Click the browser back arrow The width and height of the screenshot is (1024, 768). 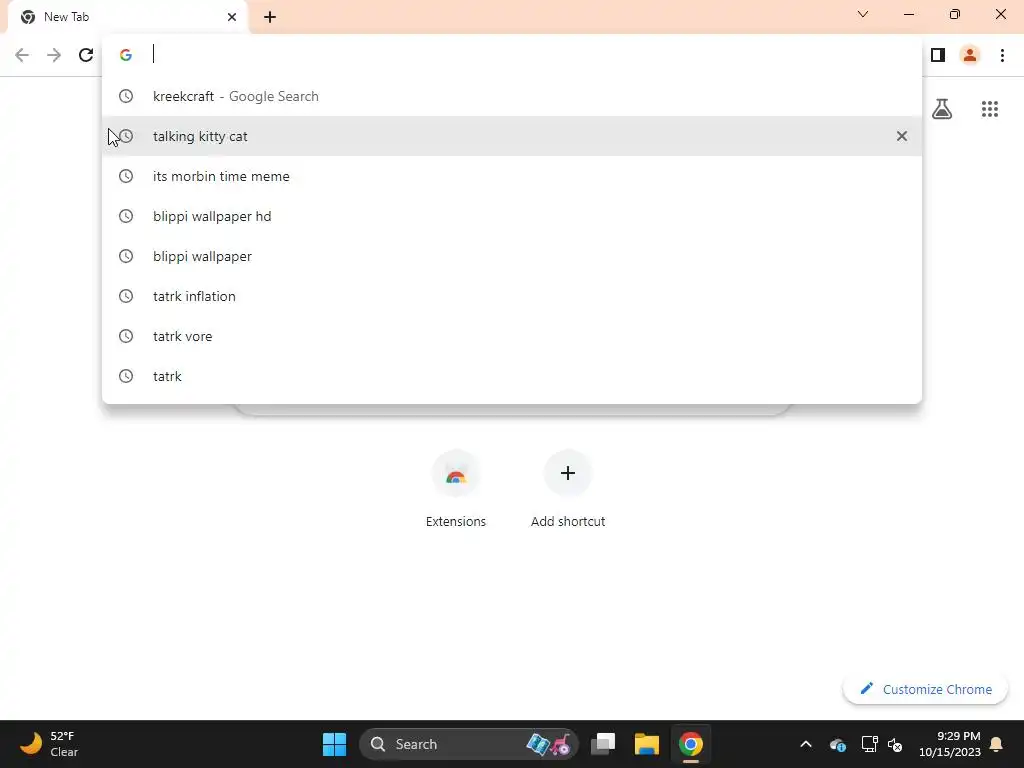click(22, 55)
